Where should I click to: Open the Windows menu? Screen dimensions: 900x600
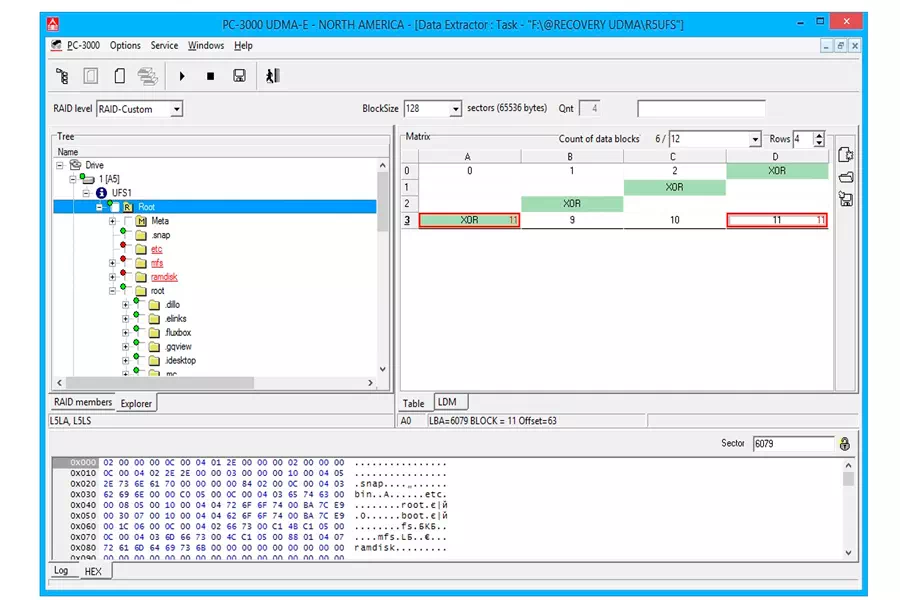[x=206, y=45]
